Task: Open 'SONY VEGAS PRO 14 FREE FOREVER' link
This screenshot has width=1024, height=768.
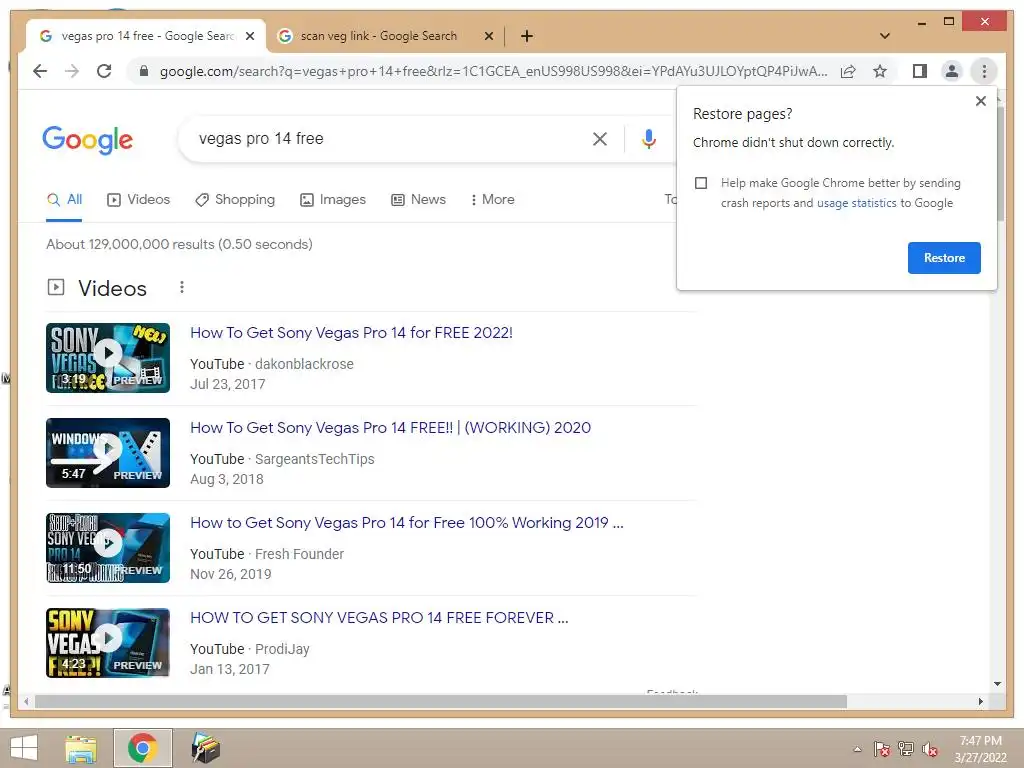Action: 379,618
